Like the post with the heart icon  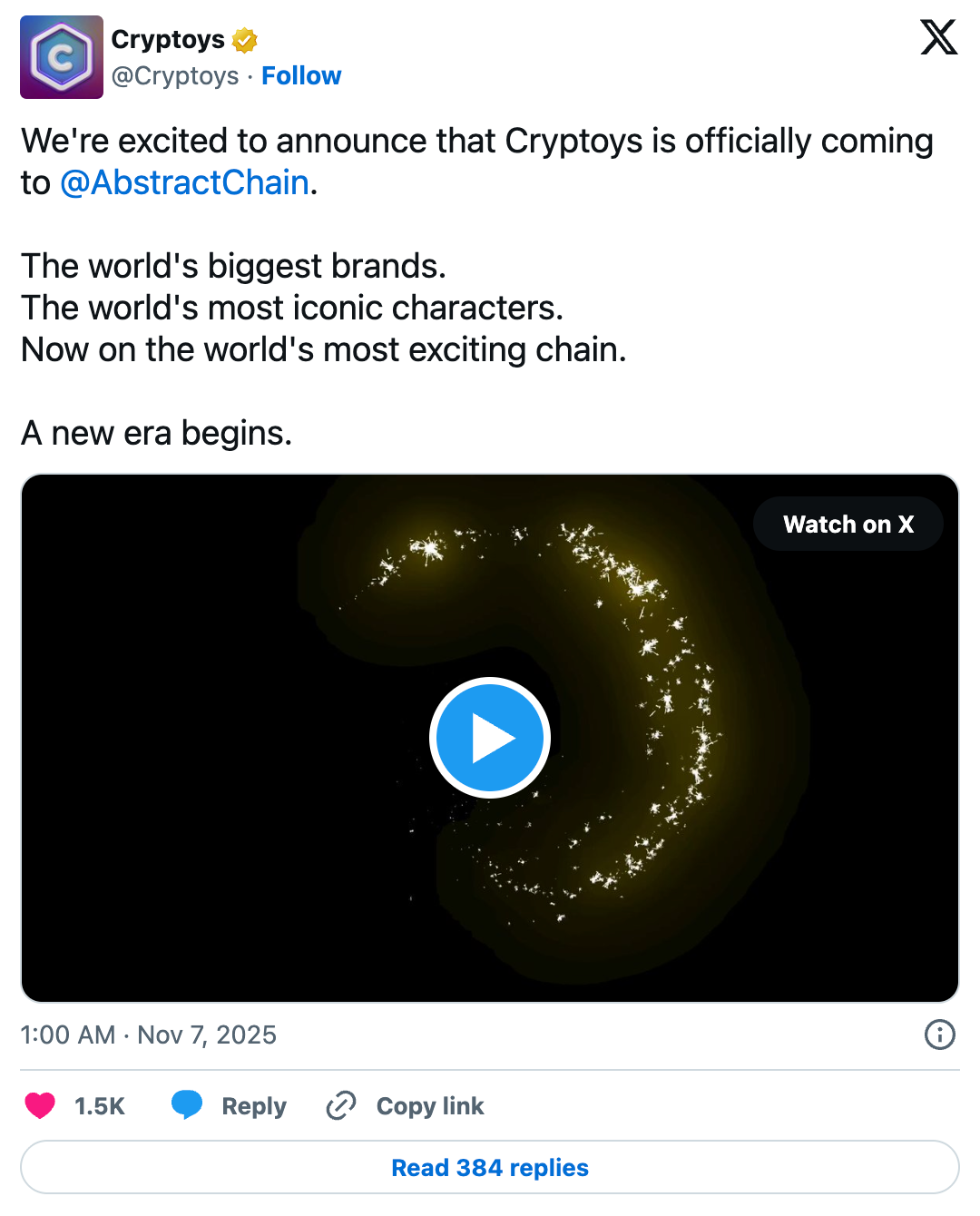click(40, 1105)
